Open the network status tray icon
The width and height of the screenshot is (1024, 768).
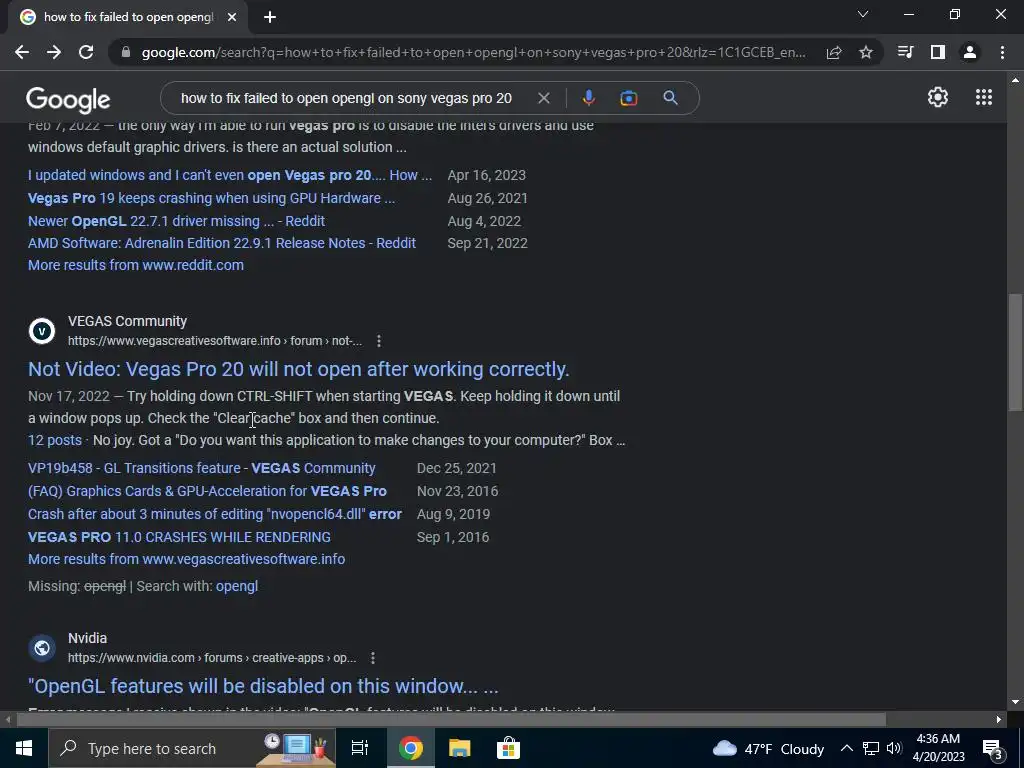click(x=871, y=748)
